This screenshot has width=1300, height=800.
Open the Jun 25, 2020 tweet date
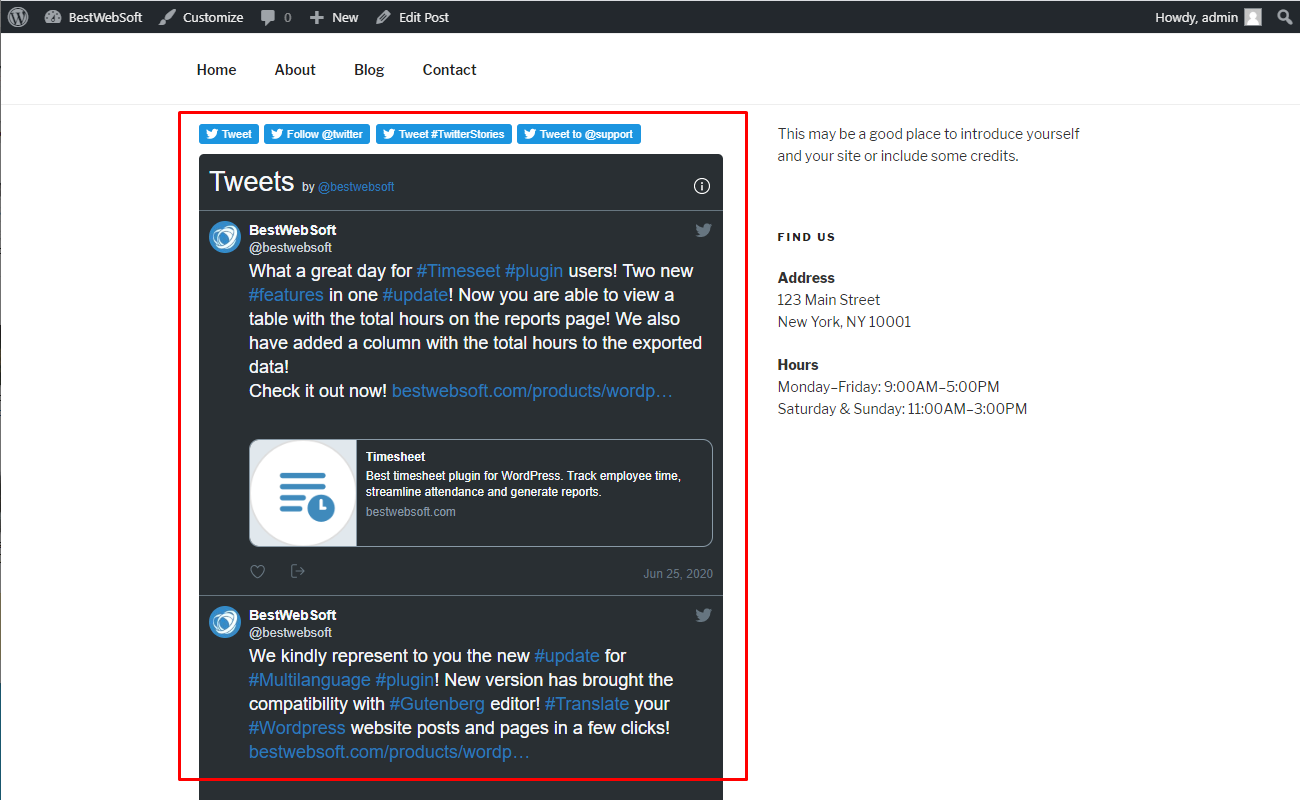678,574
